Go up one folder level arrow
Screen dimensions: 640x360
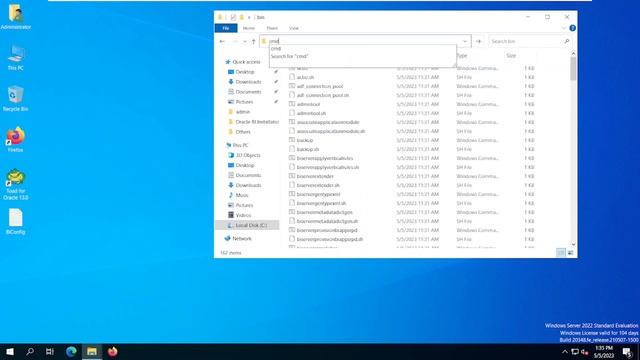pos(253,41)
